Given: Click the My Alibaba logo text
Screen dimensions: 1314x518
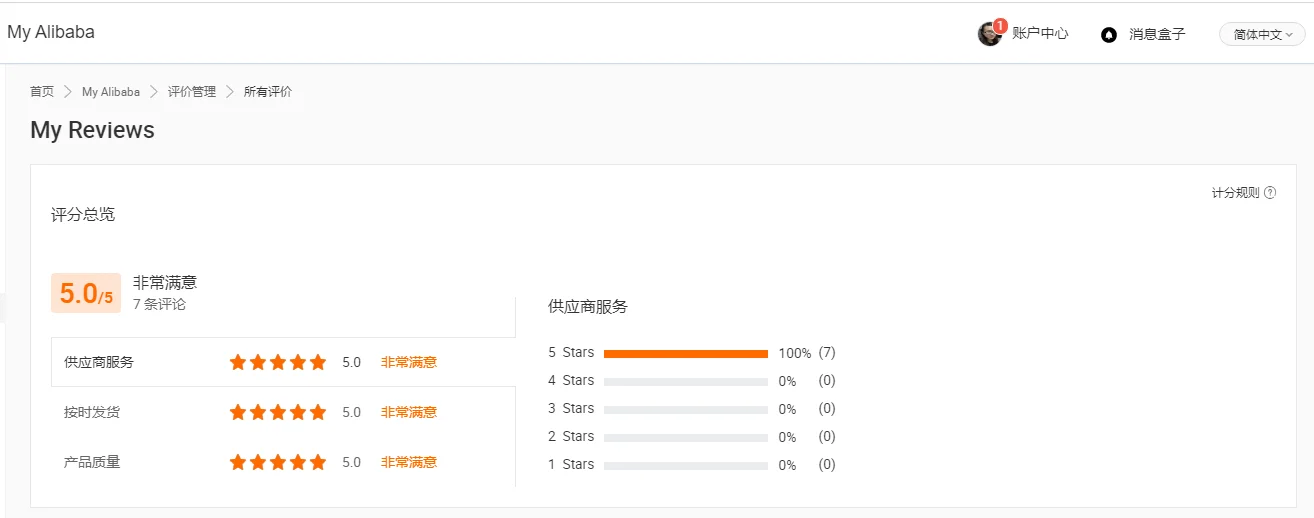Looking at the screenshot, I should point(51,32).
